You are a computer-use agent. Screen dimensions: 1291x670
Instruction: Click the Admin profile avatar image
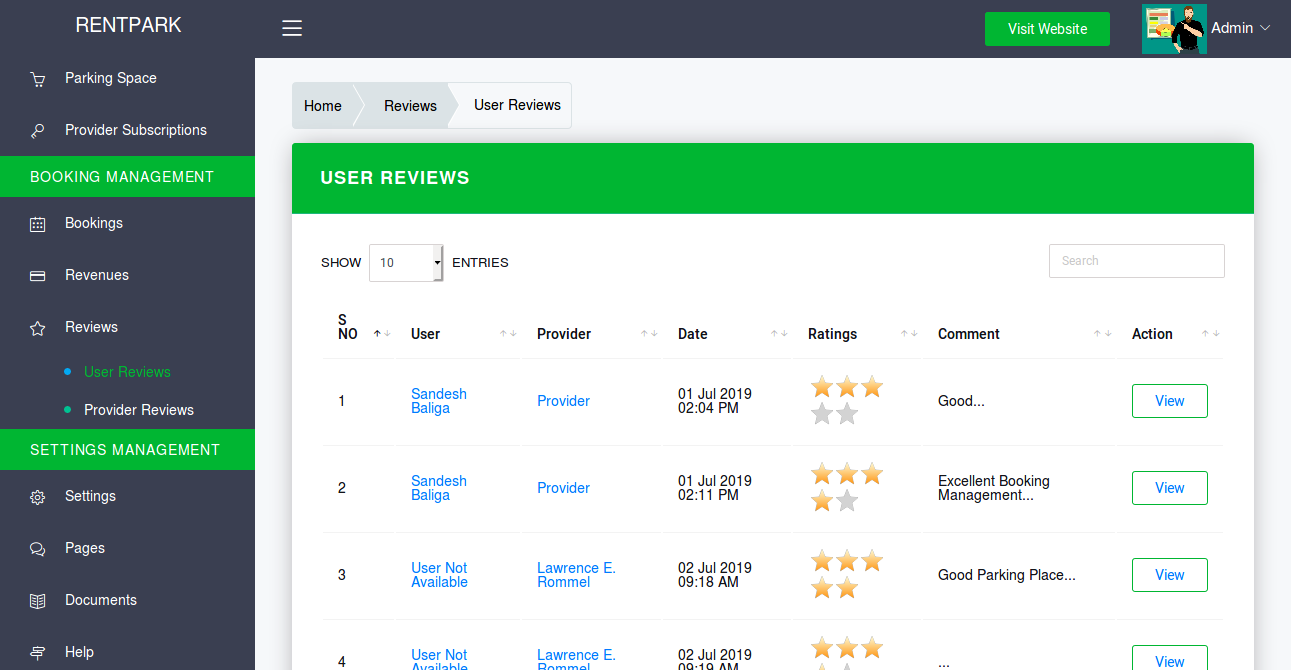[x=1174, y=28]
